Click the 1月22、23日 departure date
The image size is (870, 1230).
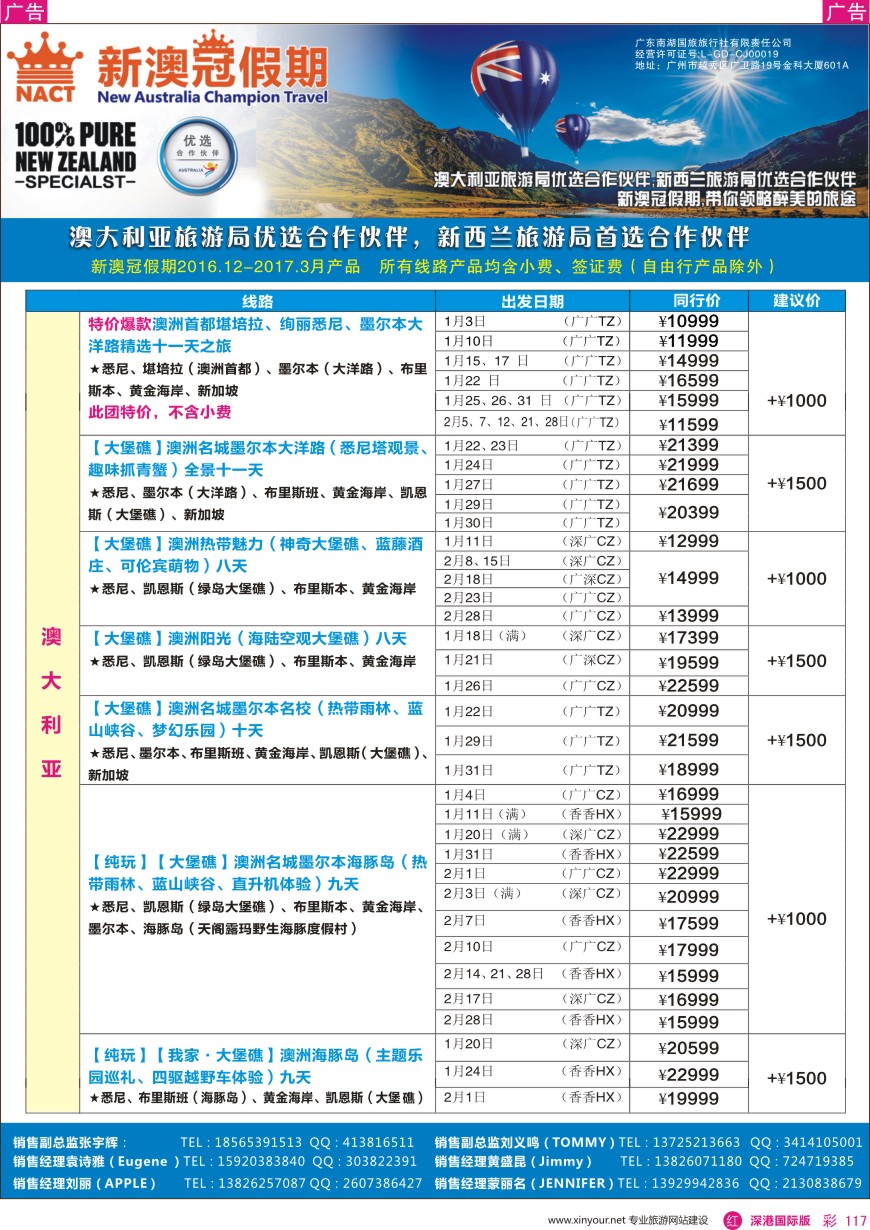(x=481, y=445)
